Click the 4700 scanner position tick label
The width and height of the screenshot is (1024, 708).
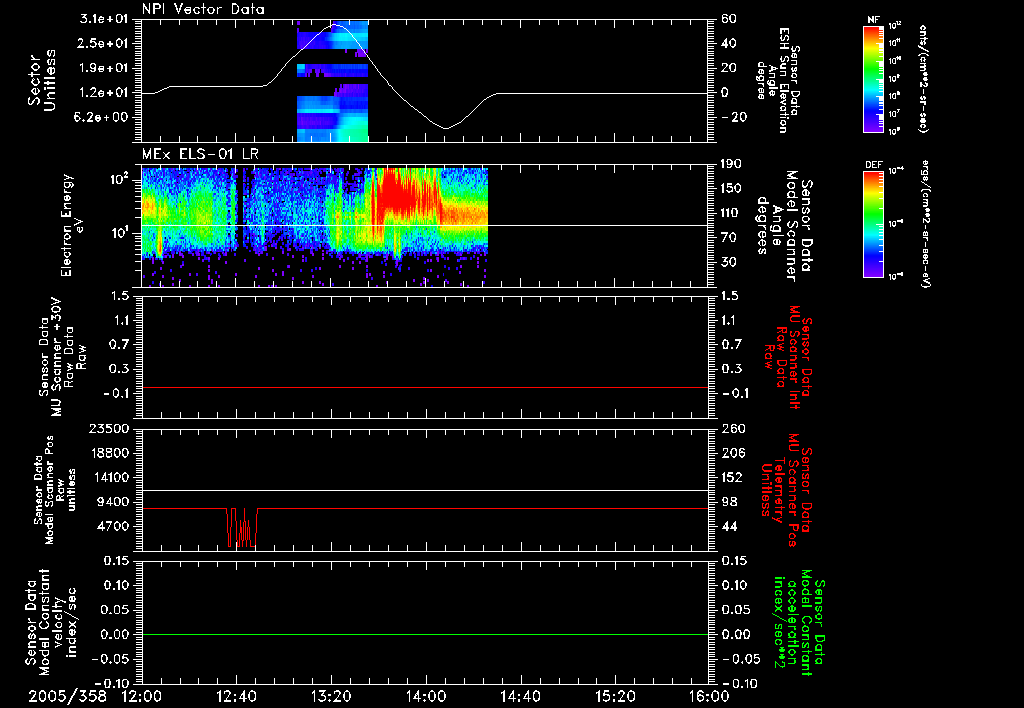click(x=113, y=526)
